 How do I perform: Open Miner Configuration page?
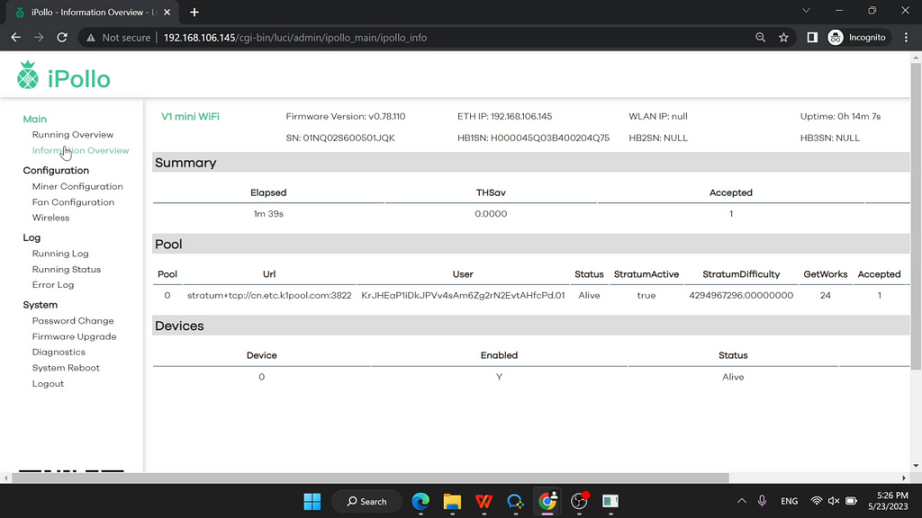77,186
